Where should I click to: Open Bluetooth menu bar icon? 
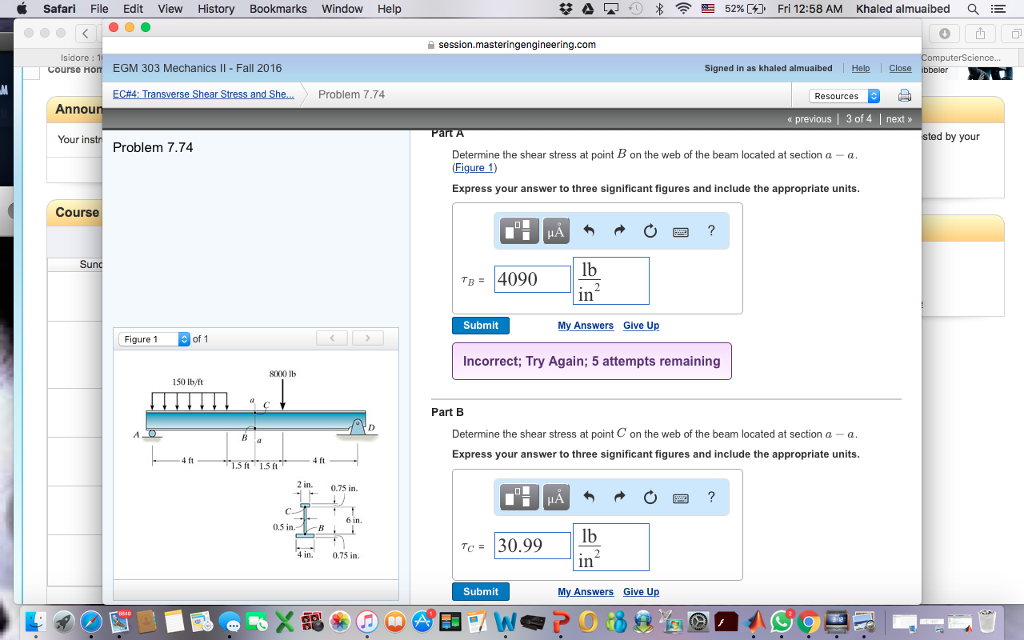pyautogui.click(x=659, y=8)
